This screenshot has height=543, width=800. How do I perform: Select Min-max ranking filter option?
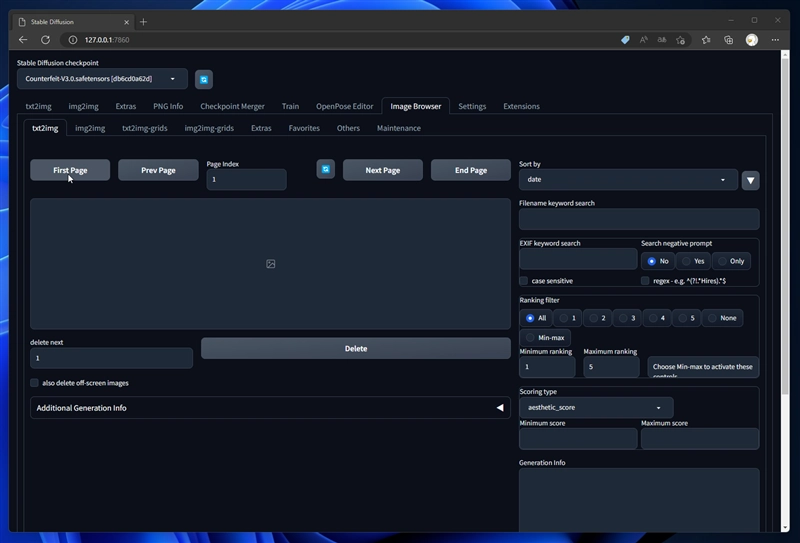point(545,337)
